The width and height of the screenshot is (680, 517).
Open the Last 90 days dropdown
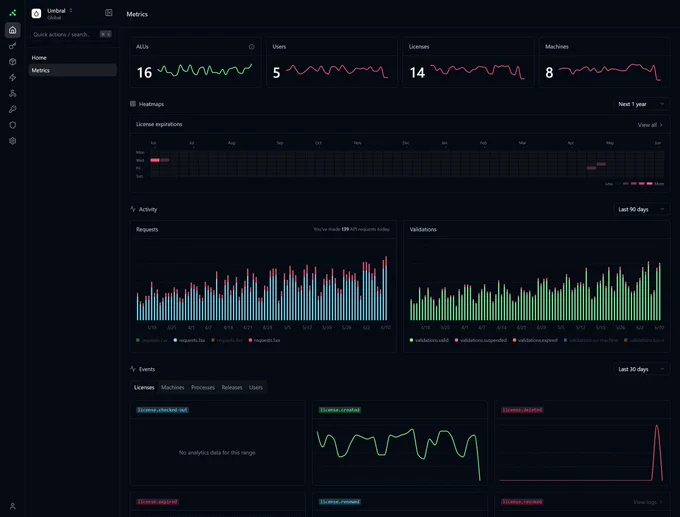[x=641, y=209]
